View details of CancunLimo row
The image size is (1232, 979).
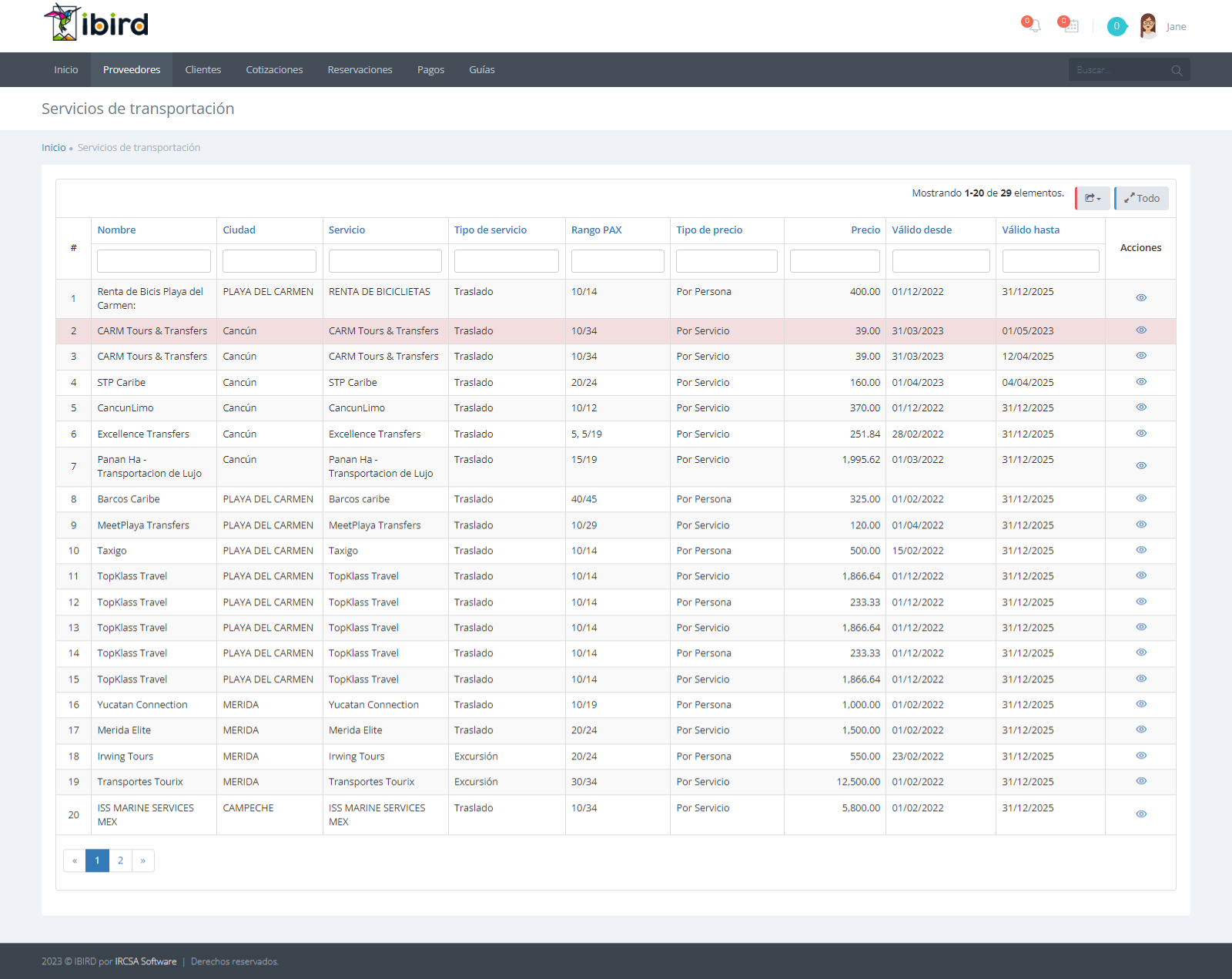pos(1141,407)
